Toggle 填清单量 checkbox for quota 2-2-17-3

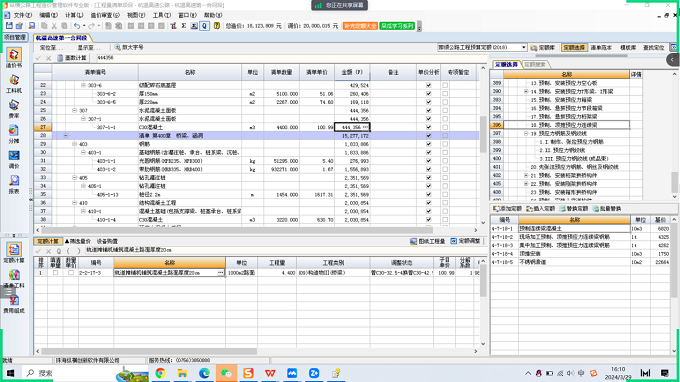[x=55, y=273]
